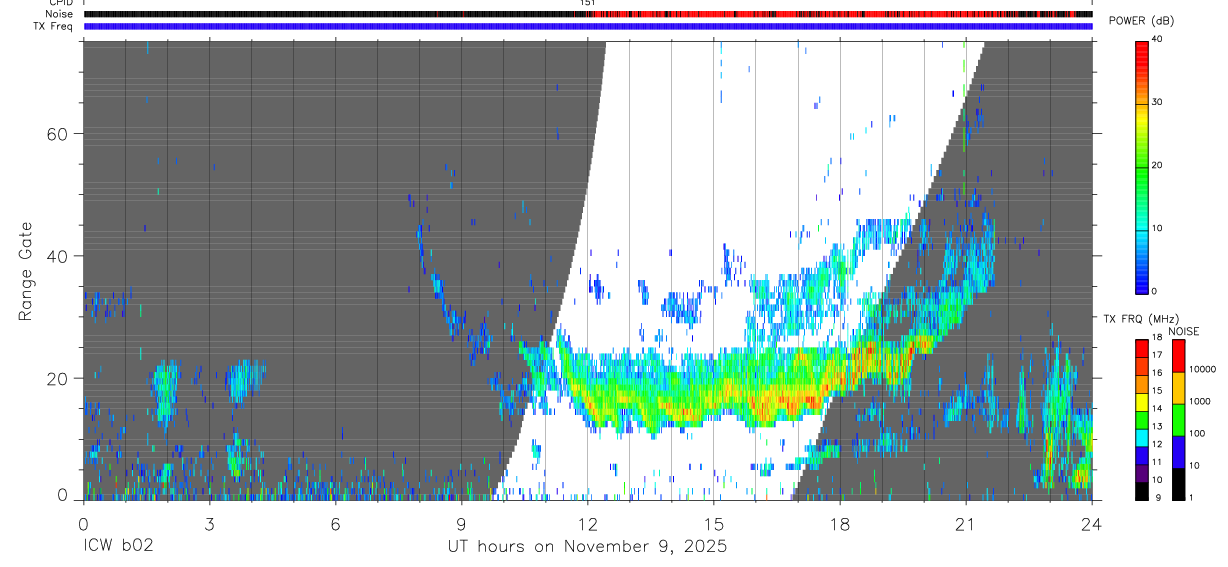Click the '16' tick on the TX FRQ scale
This screenshot has width=1228, height=567.
1158,373
